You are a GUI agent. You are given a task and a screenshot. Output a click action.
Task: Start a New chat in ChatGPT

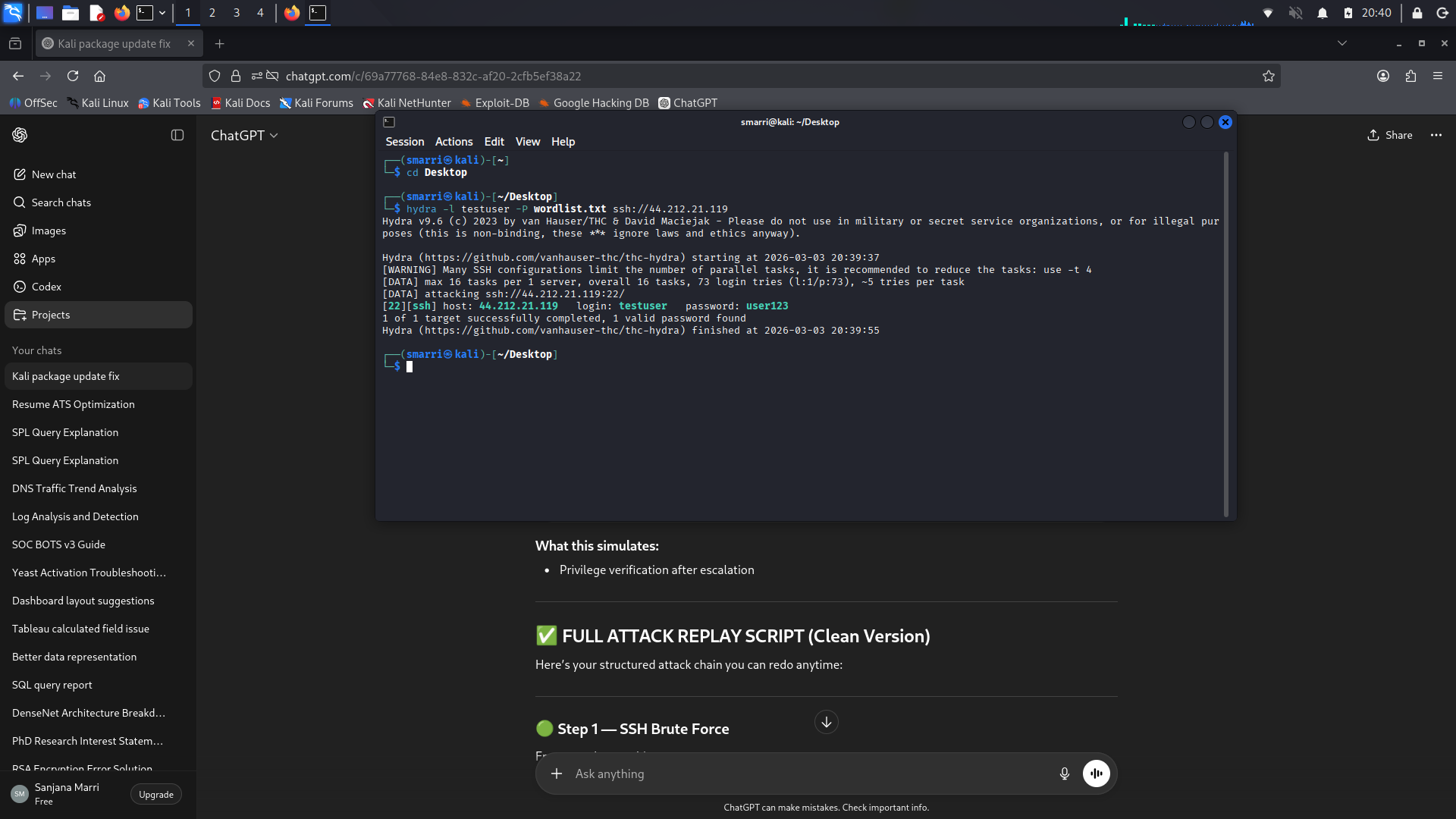(54, 174)
